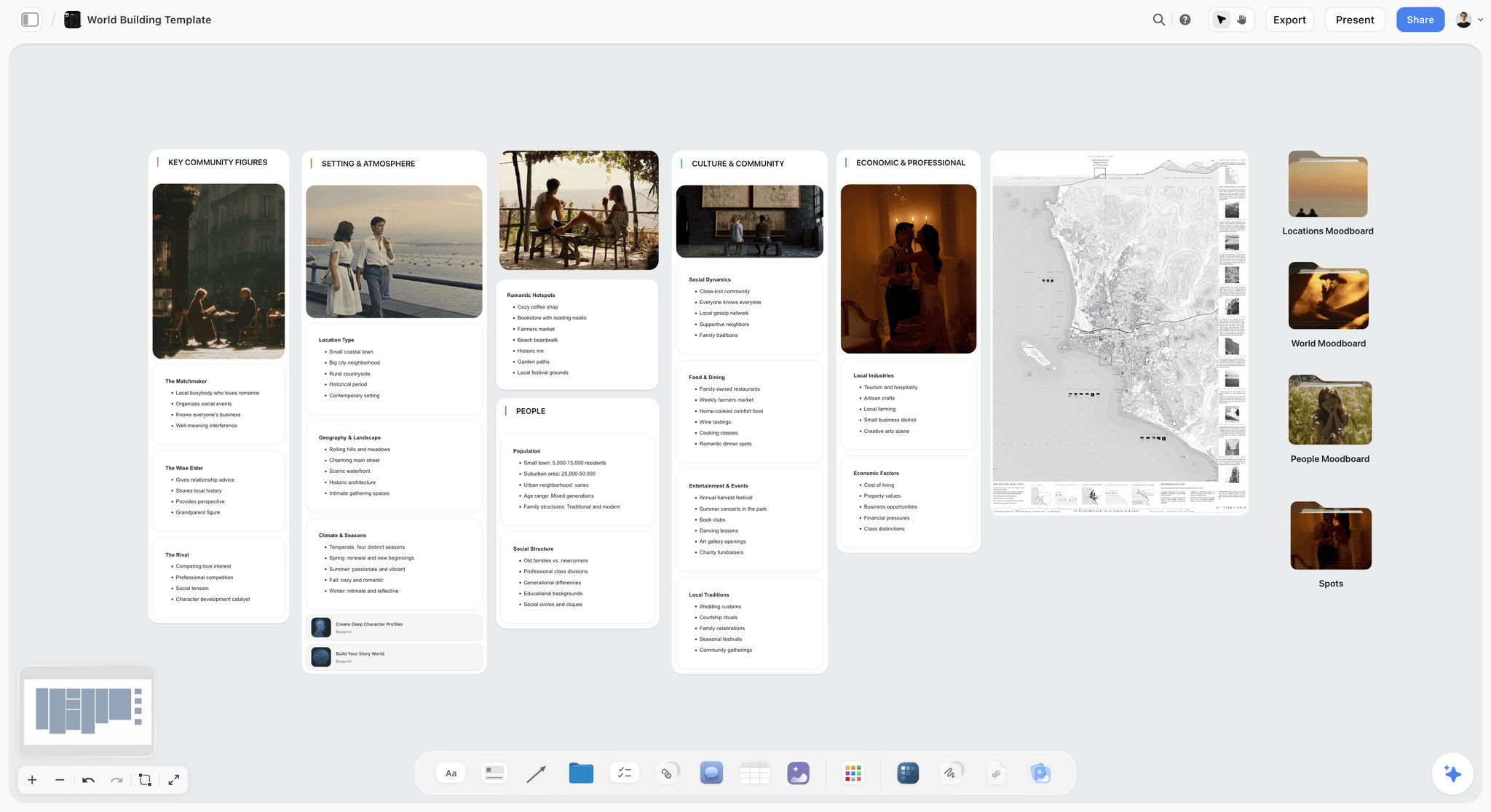Click the Population card title
Screen dimensions: 1491x812
point(526,451)
